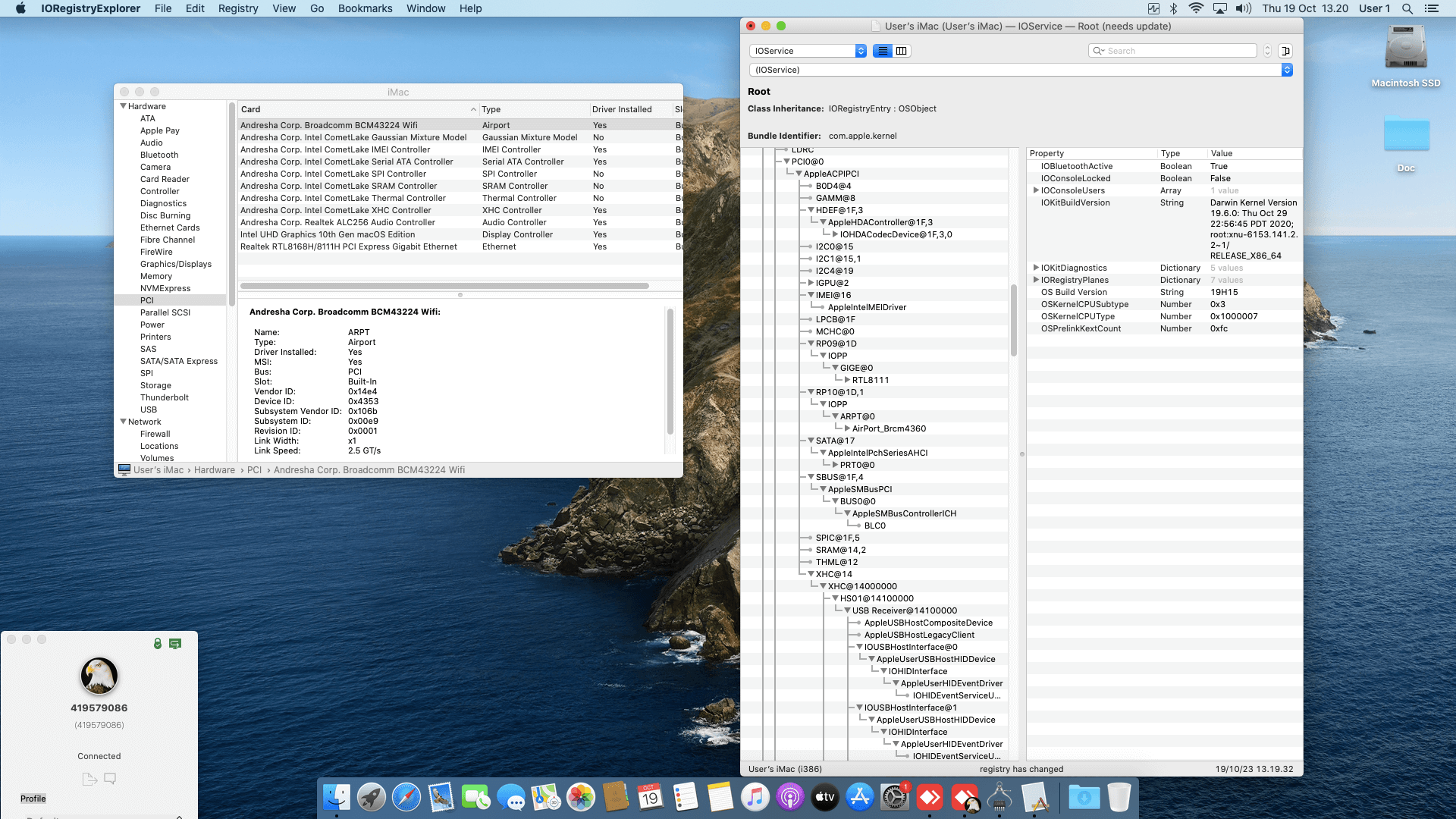Open System Preferences from the Dock

(895, 797)
